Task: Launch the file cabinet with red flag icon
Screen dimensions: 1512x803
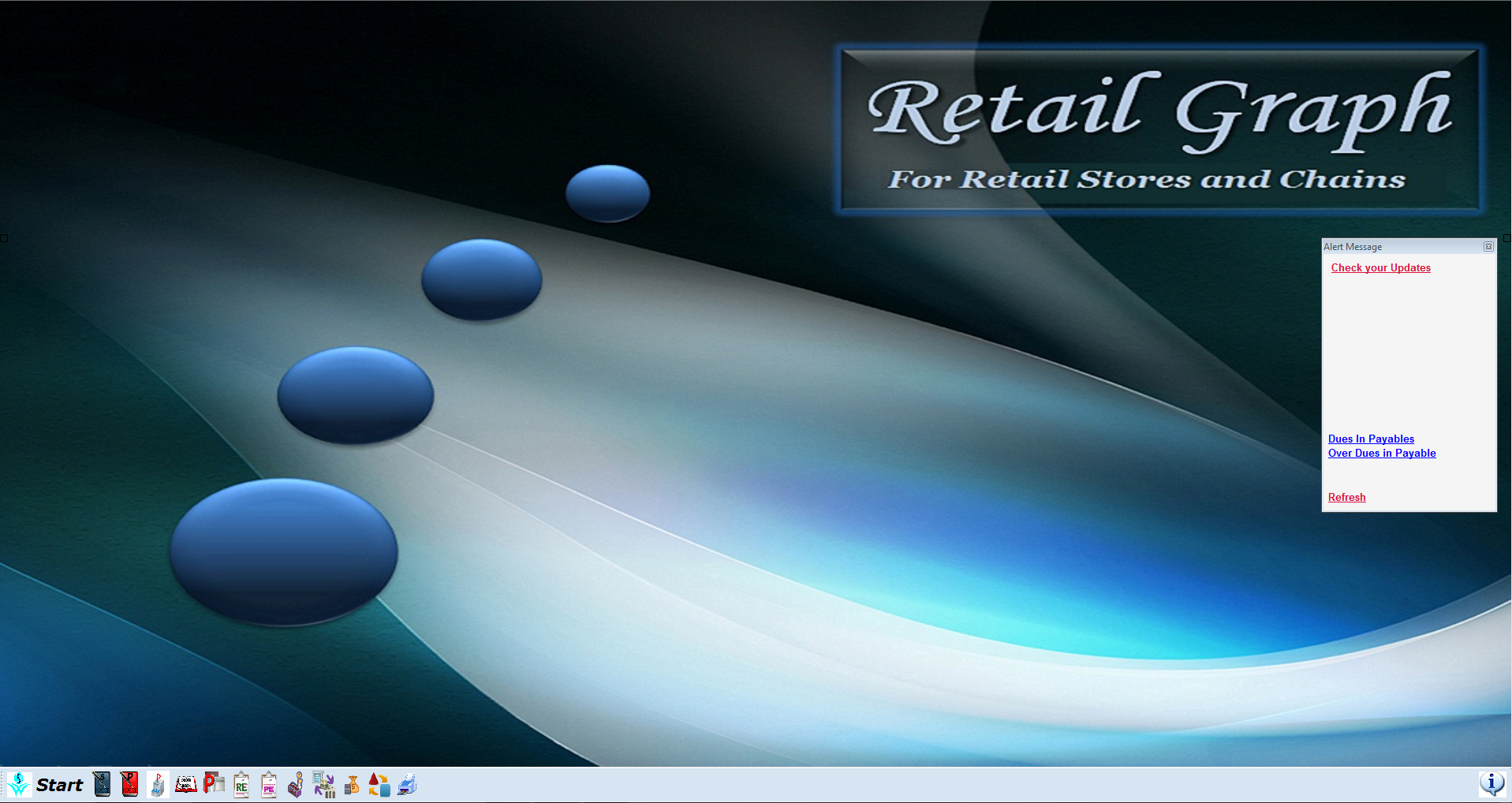Action: click(x=158, y=784)
